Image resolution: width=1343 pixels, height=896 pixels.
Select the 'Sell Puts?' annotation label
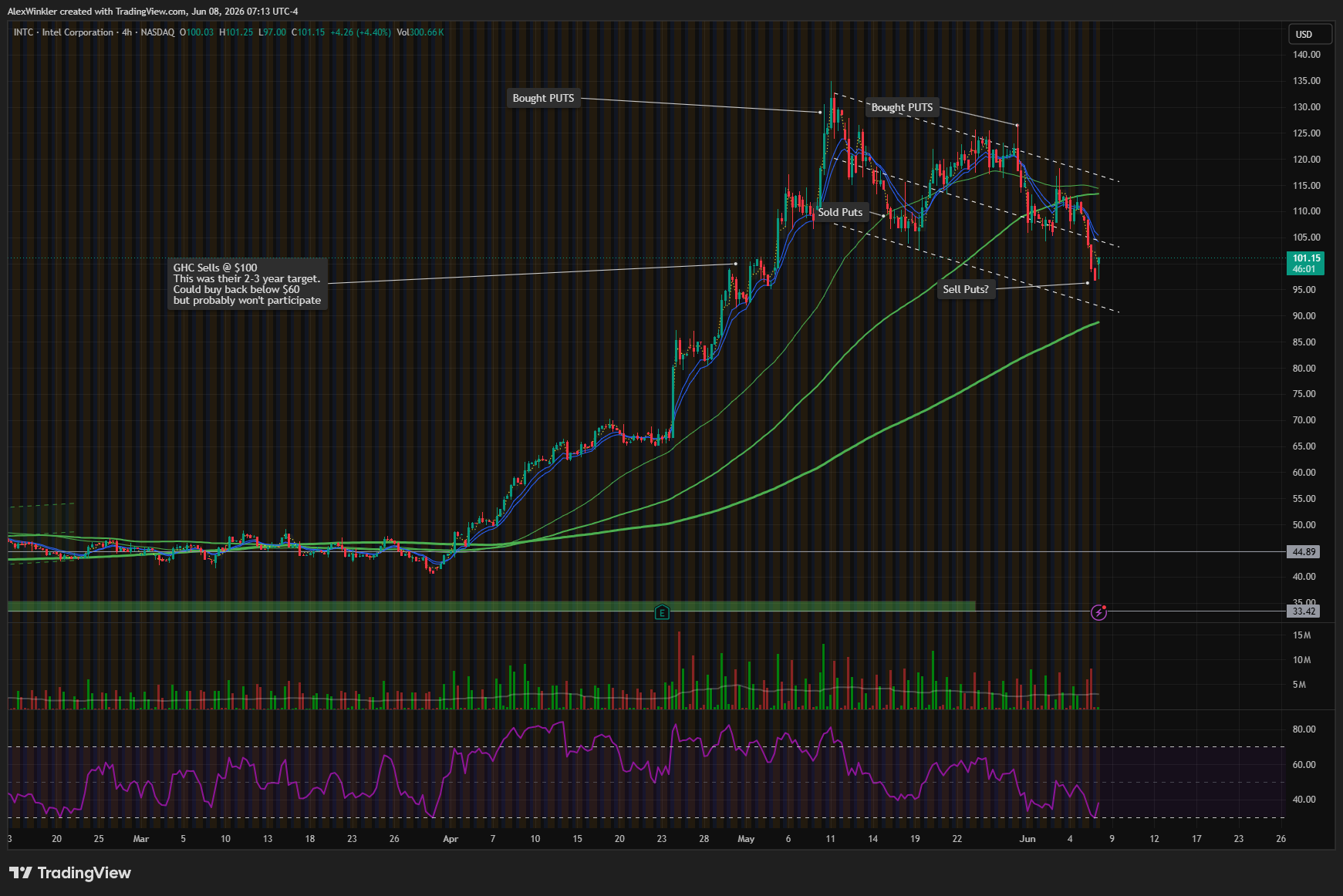click(965, 289)
